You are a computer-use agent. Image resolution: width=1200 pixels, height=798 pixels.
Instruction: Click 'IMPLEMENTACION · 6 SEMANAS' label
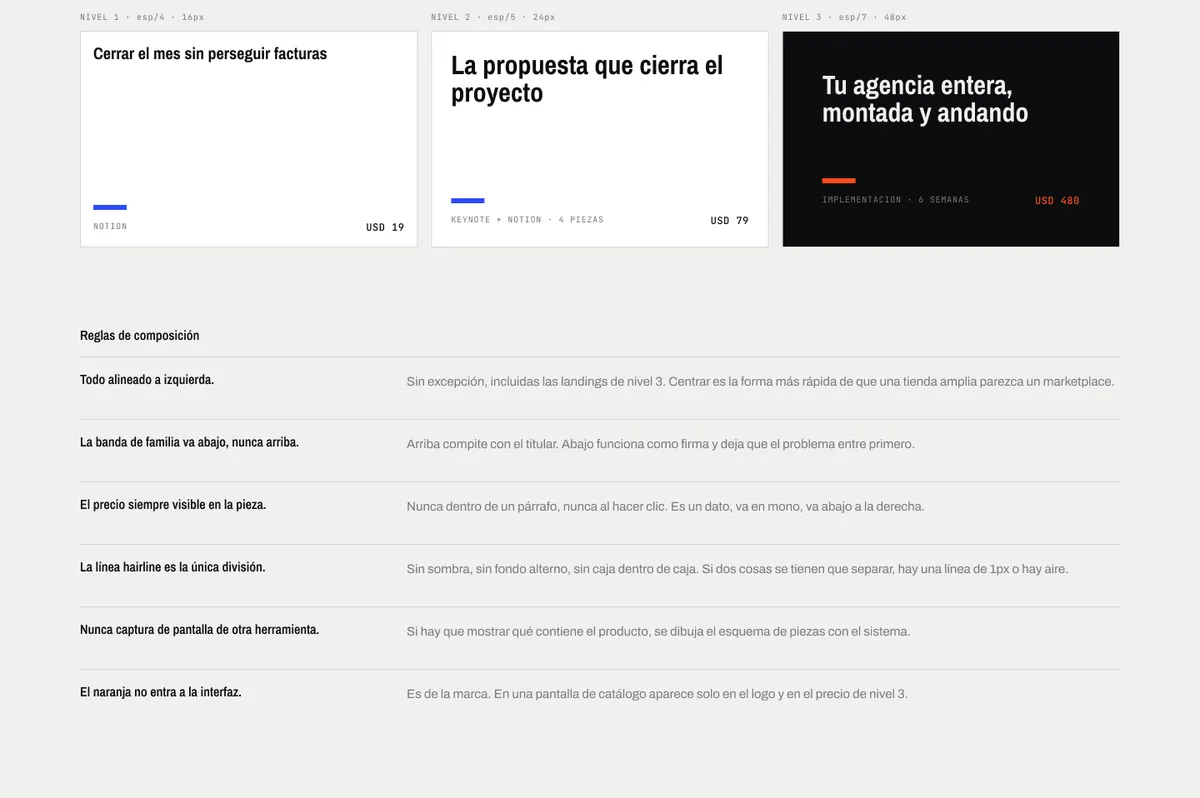coord(895,199)
